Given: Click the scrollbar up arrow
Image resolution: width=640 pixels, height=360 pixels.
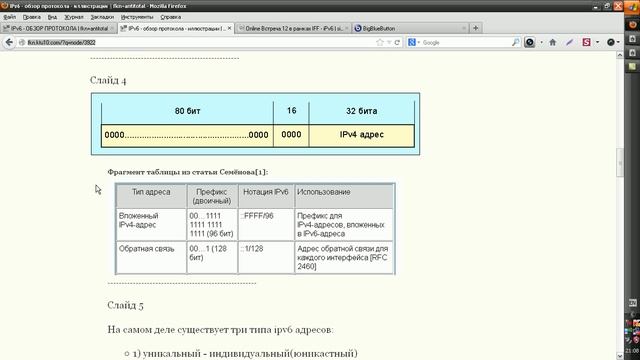Looking at the screenshot, I should pos(620,55).
